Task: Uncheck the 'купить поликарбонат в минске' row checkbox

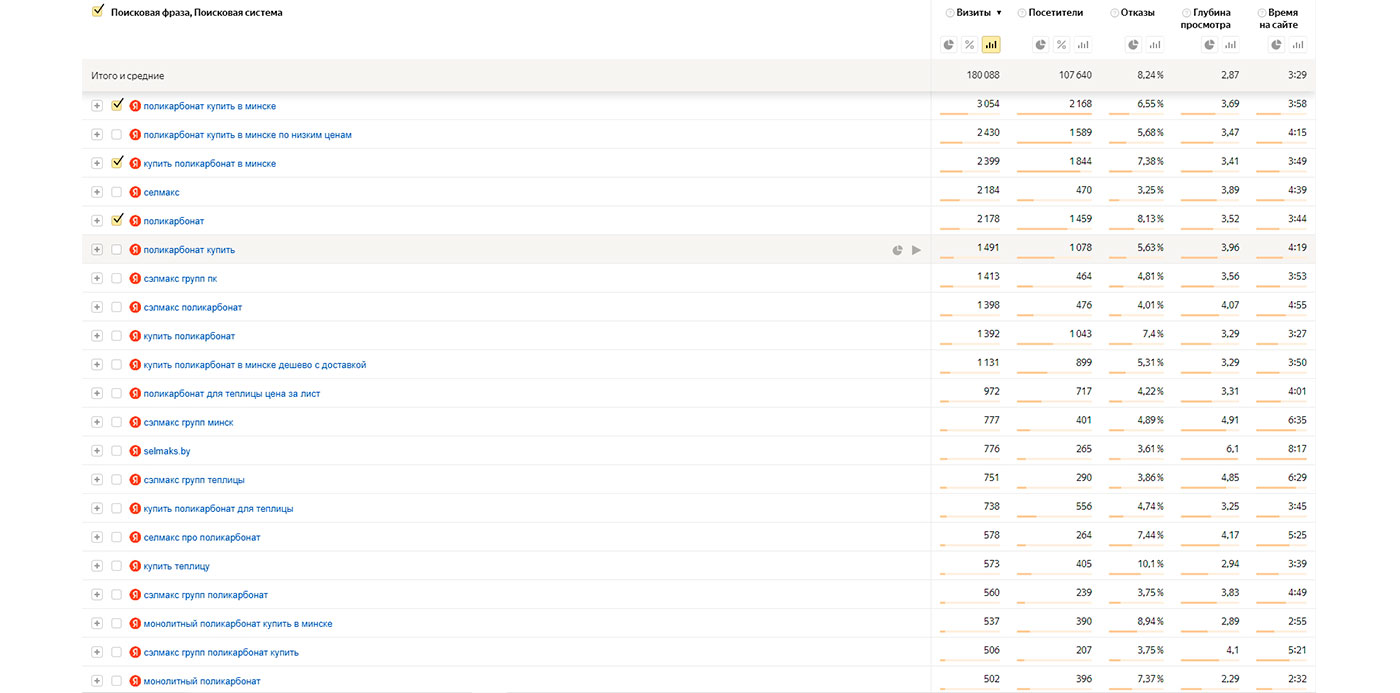Action: [x=117, y=162]
